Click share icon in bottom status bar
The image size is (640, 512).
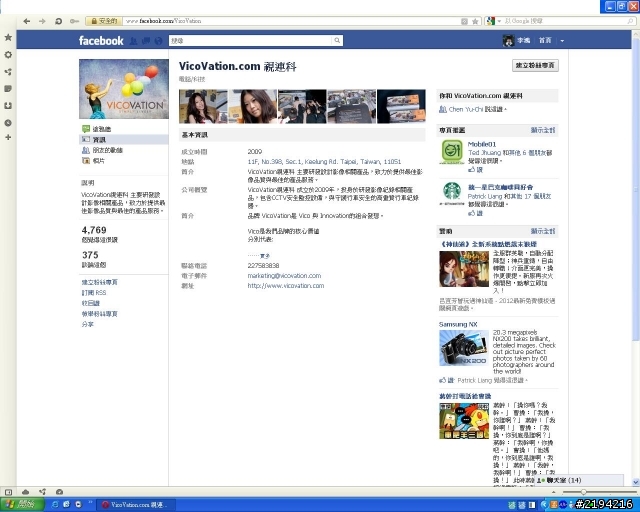(42, 492)
